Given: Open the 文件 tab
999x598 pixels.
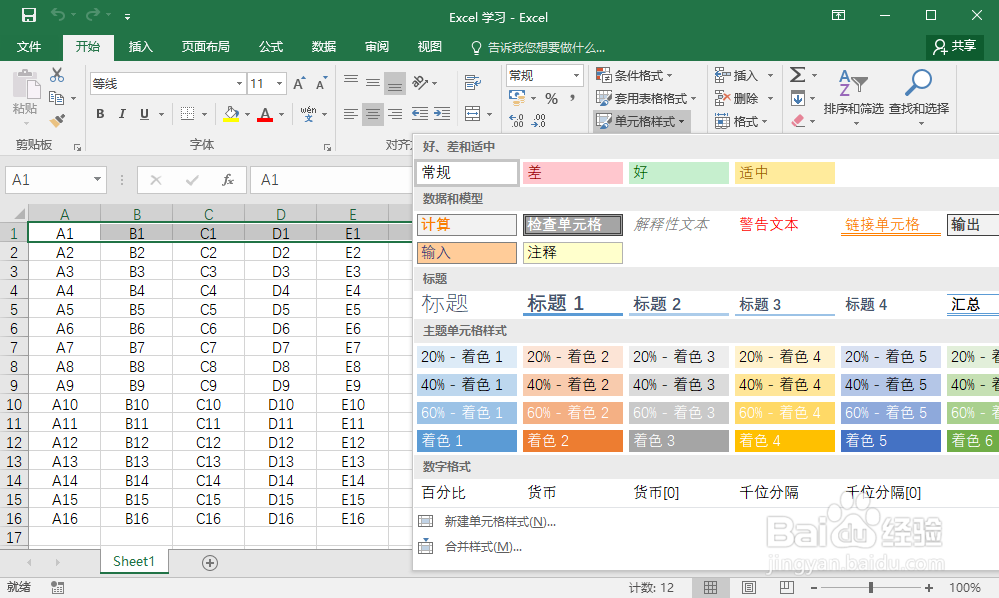Looking at the screenshot, I should point(29,46).
